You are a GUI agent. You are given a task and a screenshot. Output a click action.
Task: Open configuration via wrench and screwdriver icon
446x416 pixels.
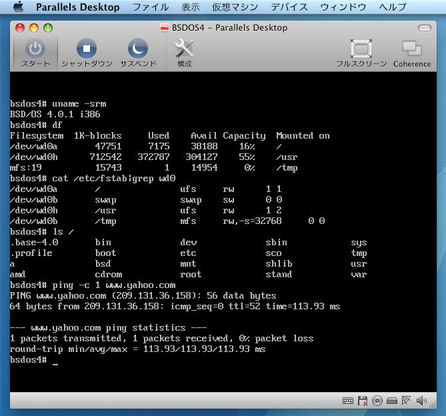[184, 49]
